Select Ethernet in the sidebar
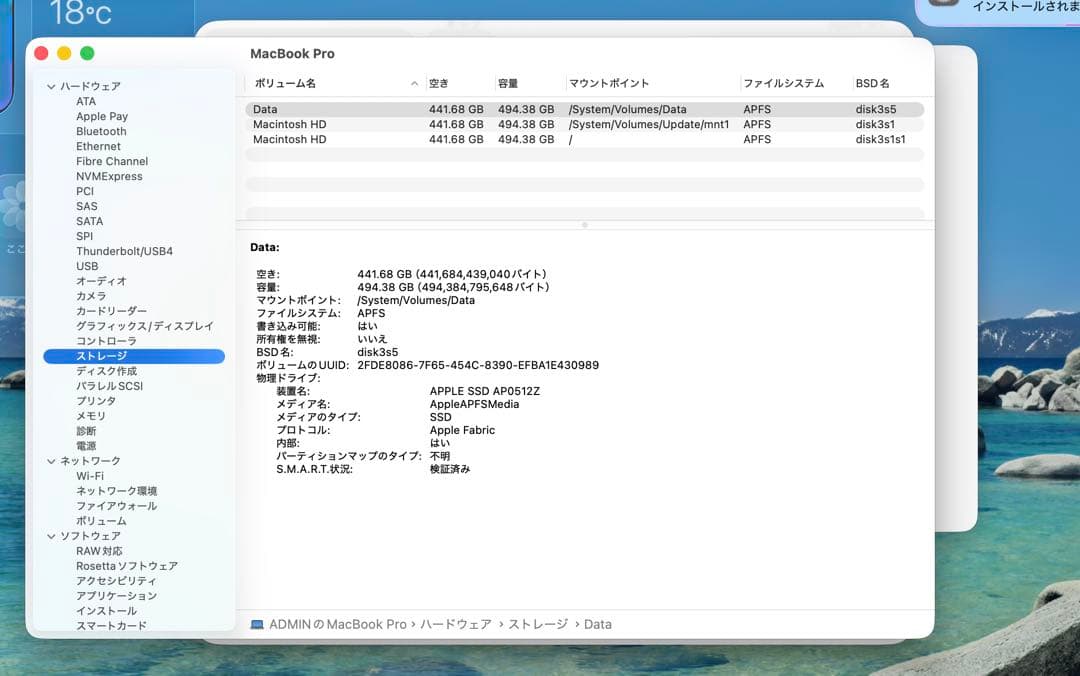 [x=98, y=146]
